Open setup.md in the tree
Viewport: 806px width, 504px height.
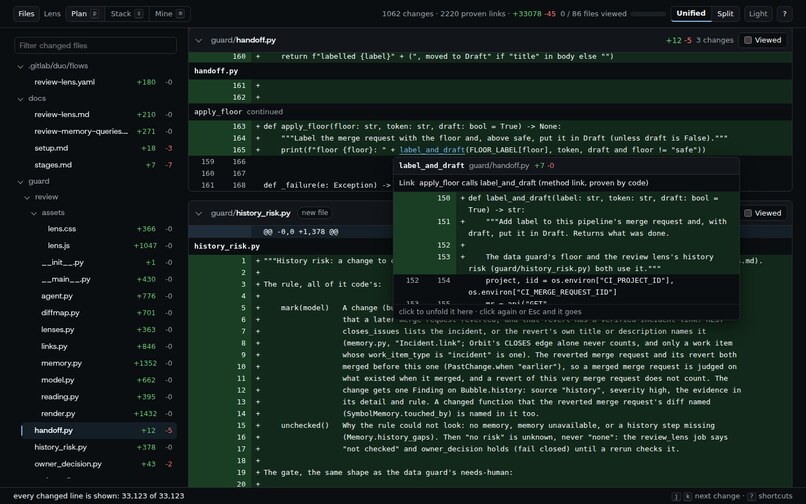(x=97, y=148)
